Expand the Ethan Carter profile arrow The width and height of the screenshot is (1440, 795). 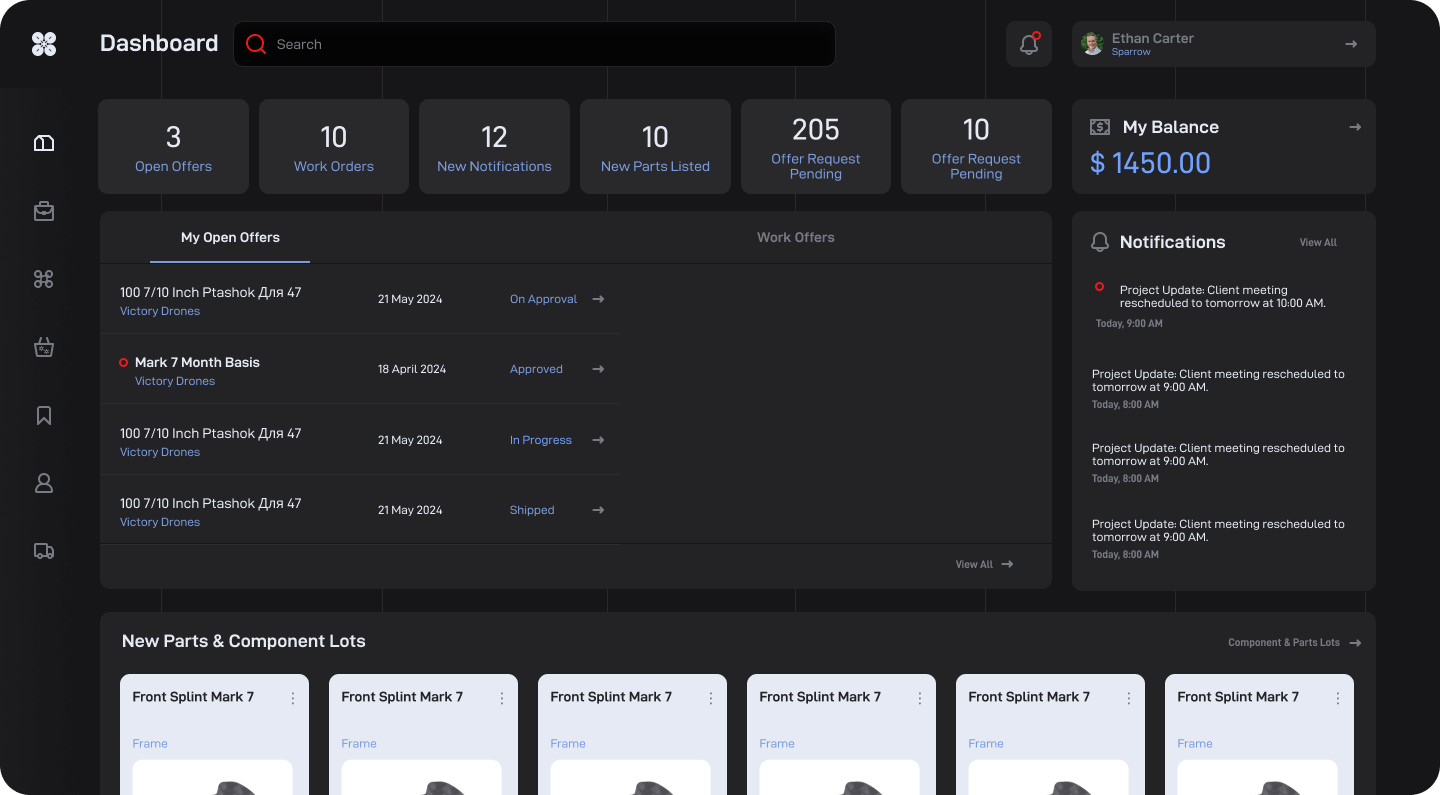pyautogui.click(x=1351, y=44)
